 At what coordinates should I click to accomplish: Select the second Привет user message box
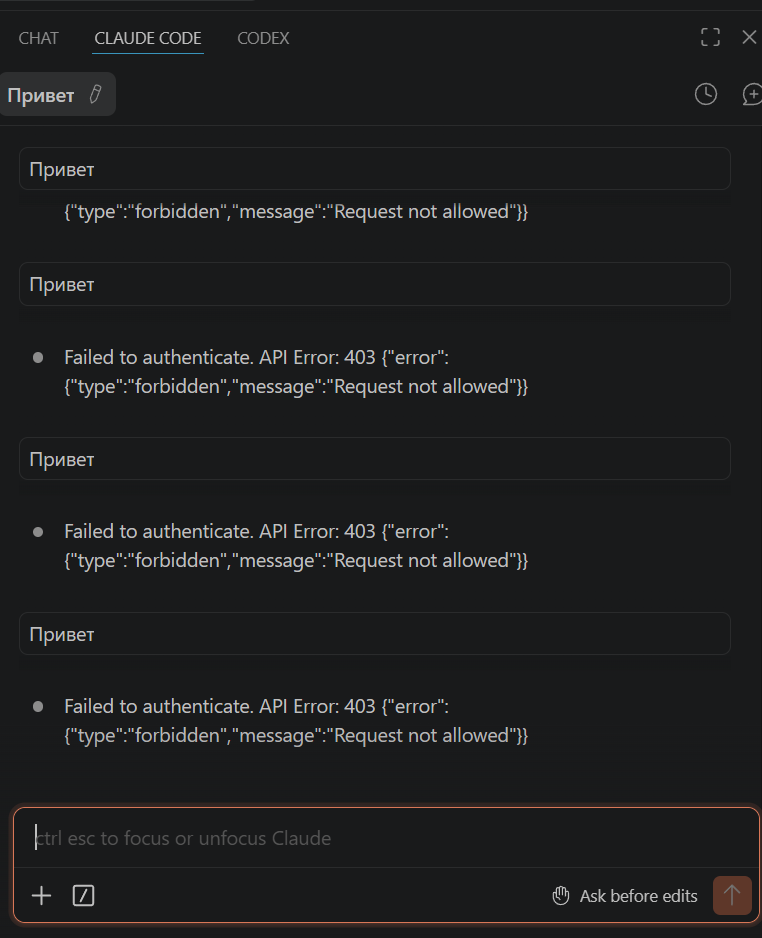coord(374,284)
